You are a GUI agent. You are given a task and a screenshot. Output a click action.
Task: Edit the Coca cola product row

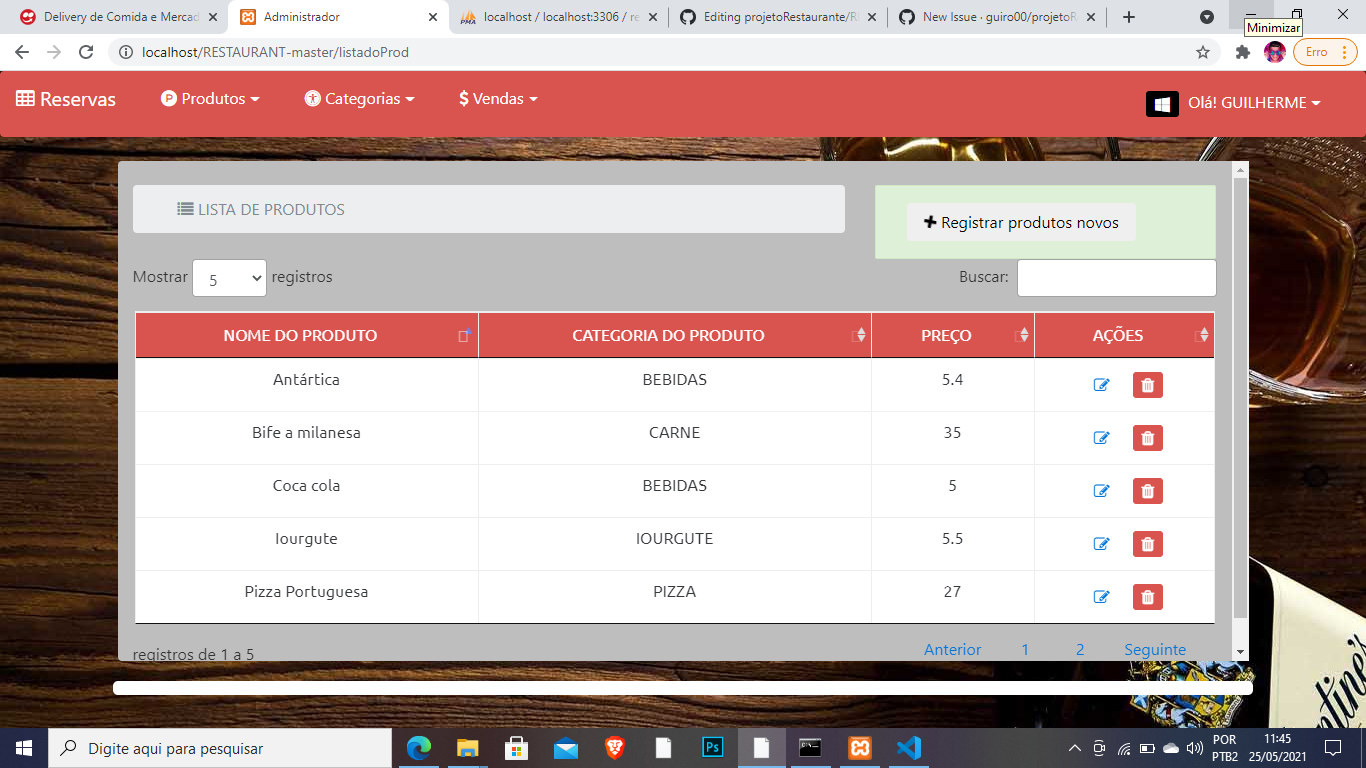pyautogui.click(x=1101, y=491)
